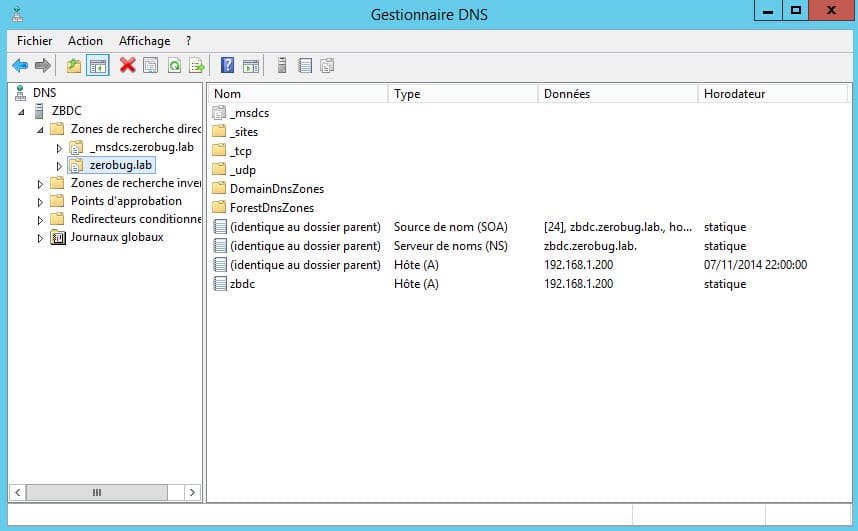Minimize the Gestionnaire DNS window
Screen dimensions: 858x531
tap(768, 10)
